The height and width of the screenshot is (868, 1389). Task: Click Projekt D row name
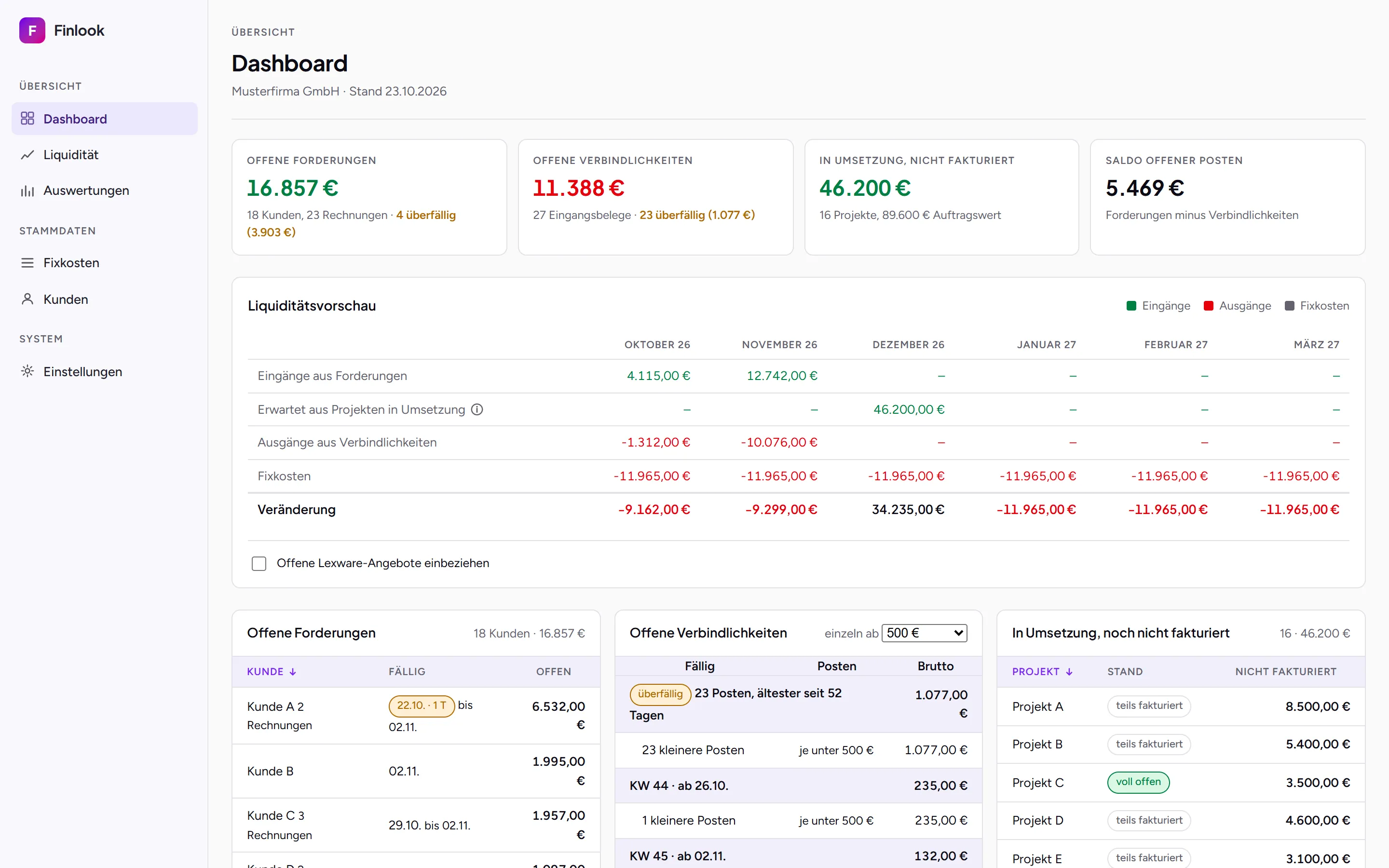click(1037, 821)
